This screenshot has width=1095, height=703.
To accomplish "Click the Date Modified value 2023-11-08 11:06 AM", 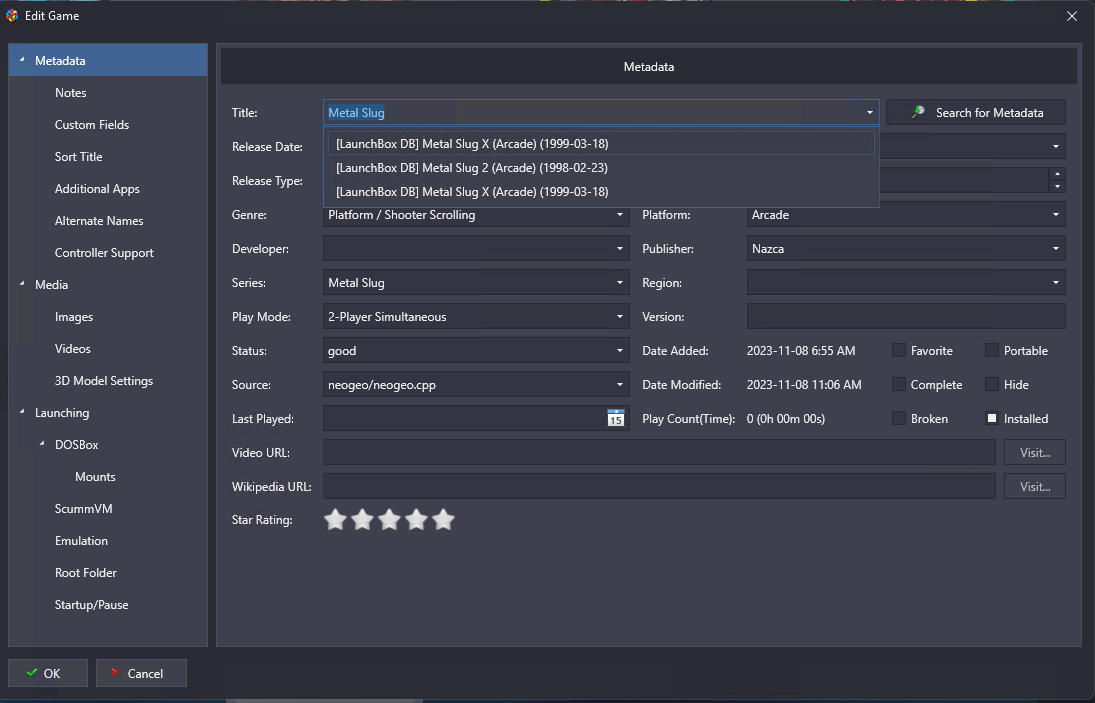I will [x=804, y=385].
